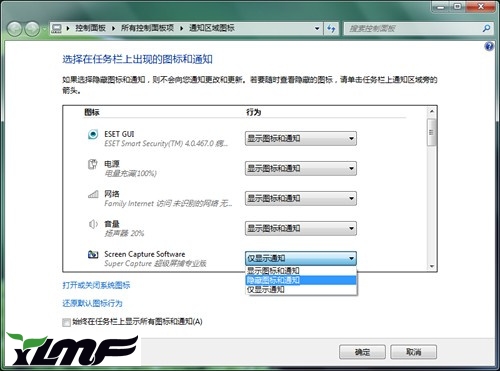500x371 pixels.
Task: Maximize the window
Action: (x=457, y=7)
